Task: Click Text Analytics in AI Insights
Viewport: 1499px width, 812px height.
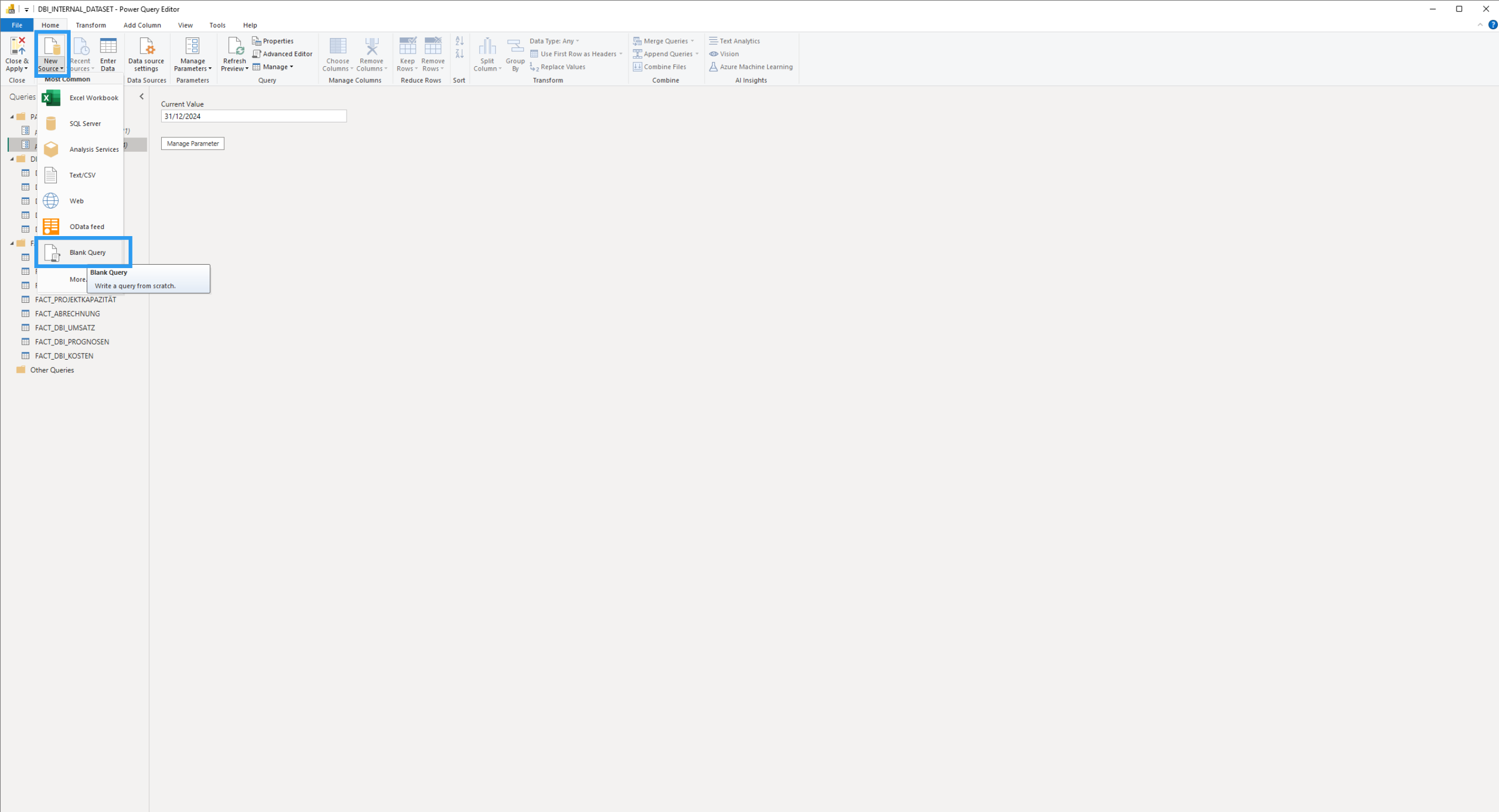Action: (x=735, y=41)
